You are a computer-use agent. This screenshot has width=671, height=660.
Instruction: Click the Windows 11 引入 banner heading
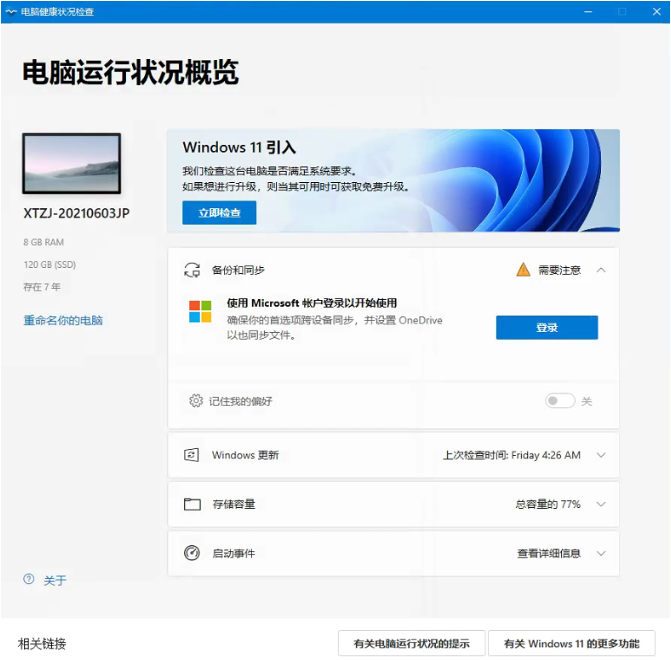click(239, 147)
